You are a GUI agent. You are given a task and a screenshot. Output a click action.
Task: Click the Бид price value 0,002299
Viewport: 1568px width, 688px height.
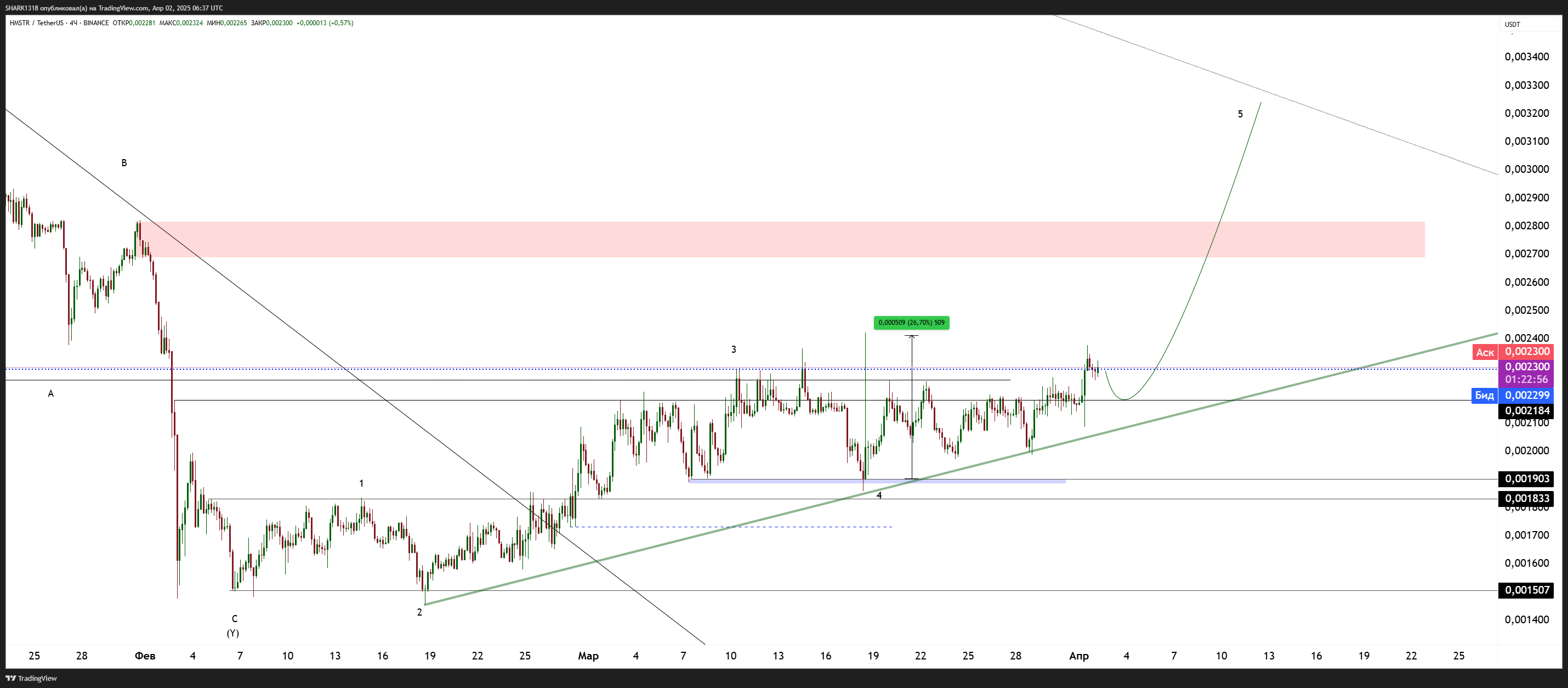pos(1526,396)
